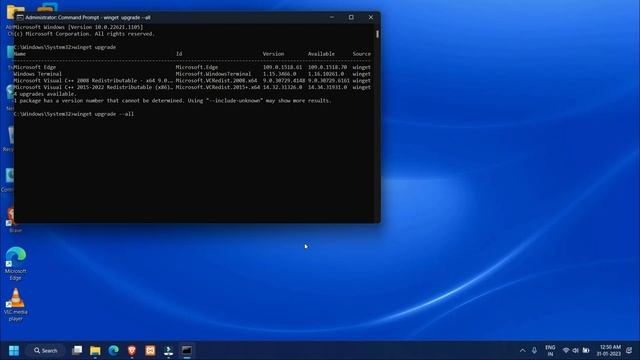The width and height of the screenshot is (640, 360).
Task: Open the VLC media player desktop shortcut
Action: point(16,304)
